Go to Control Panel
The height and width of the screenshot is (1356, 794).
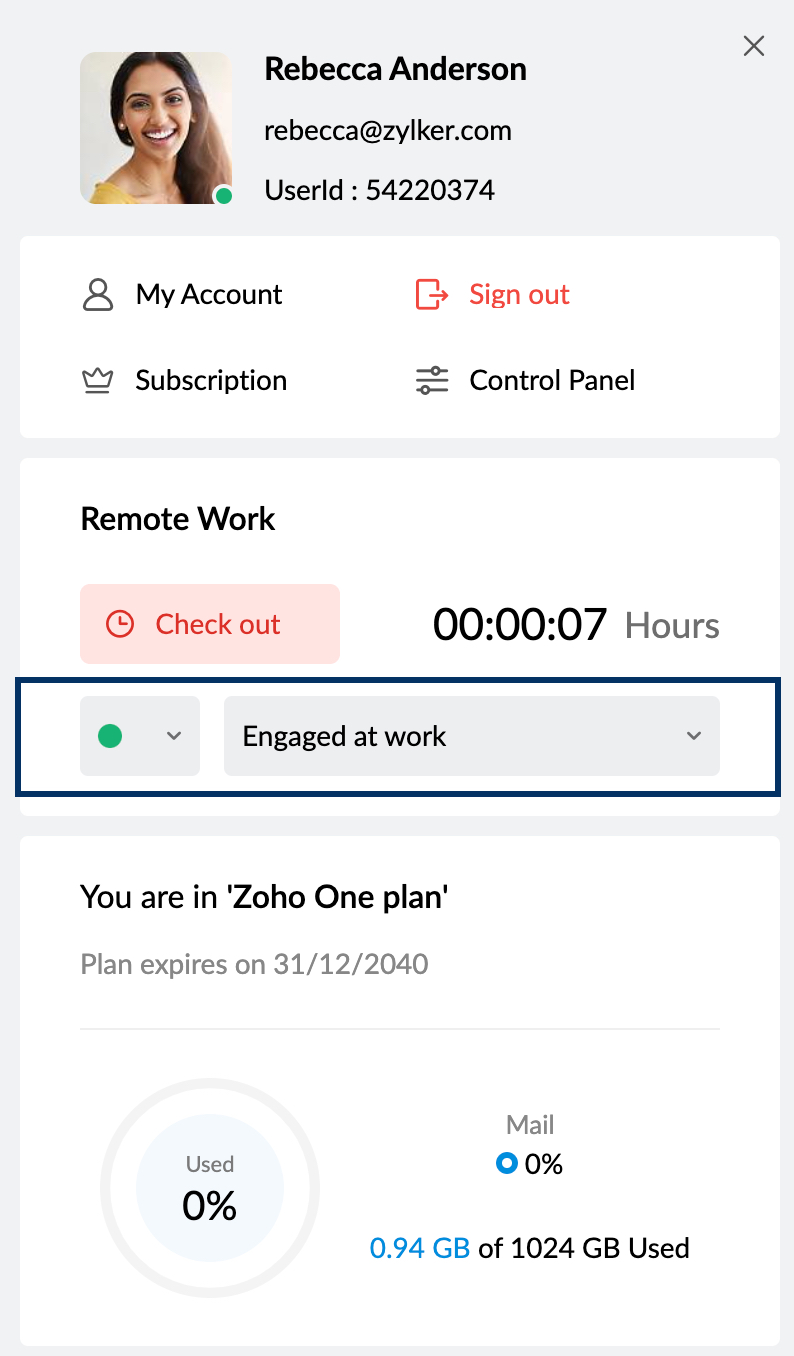point(552,381)
